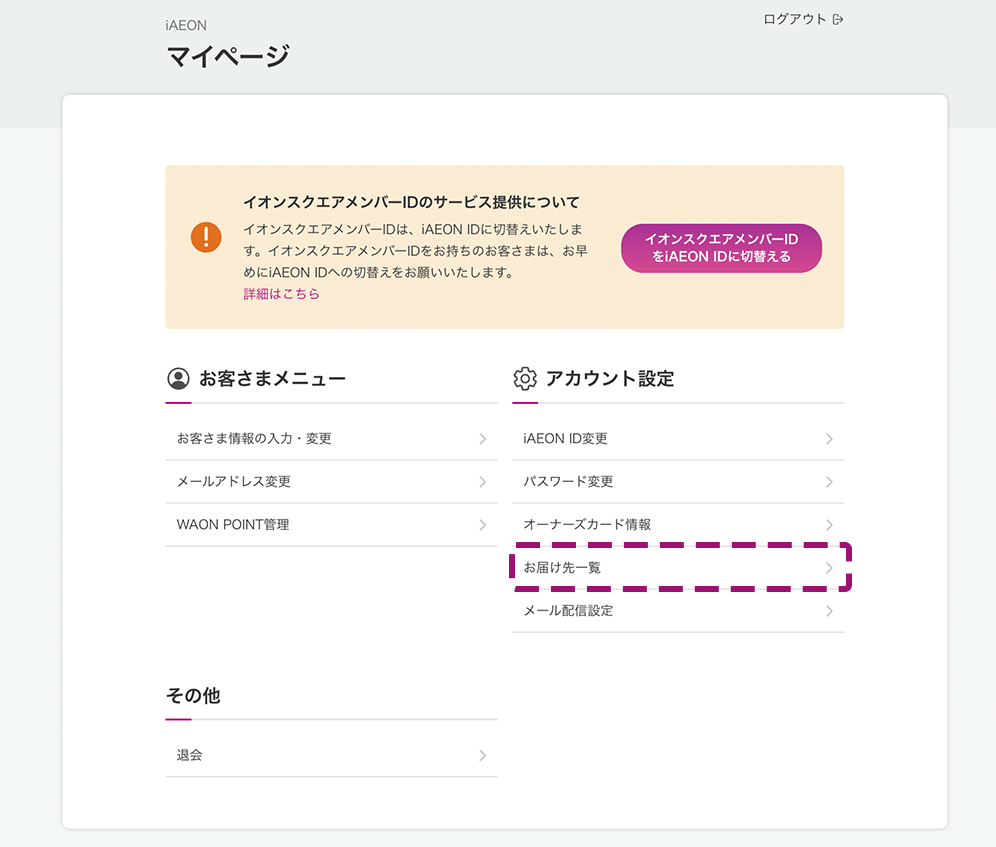Click the orange exclamation warning icon
This screenshot has height=847, width=996.
(206, 237)
